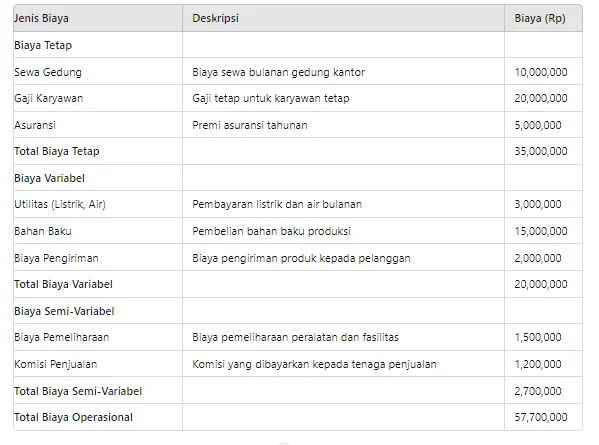Click the Premi asuransi tahunan description
Screen dimensions: 599x445
[x=249, y=125]
